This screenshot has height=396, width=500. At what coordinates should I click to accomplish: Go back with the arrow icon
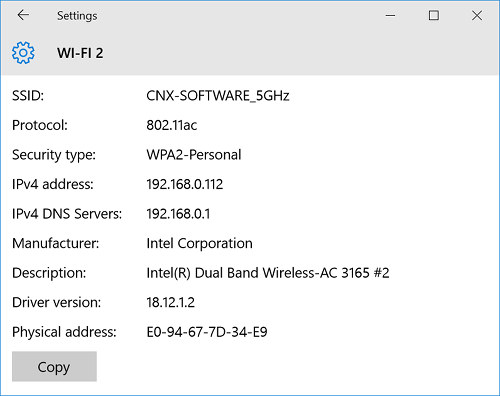pyautogui.click(x=23, y=15)
